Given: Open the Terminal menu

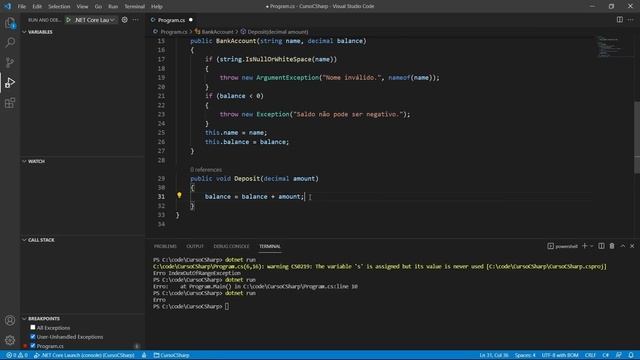Looking at the screenshot, I should pyautogui.click(x=135, y=6).
